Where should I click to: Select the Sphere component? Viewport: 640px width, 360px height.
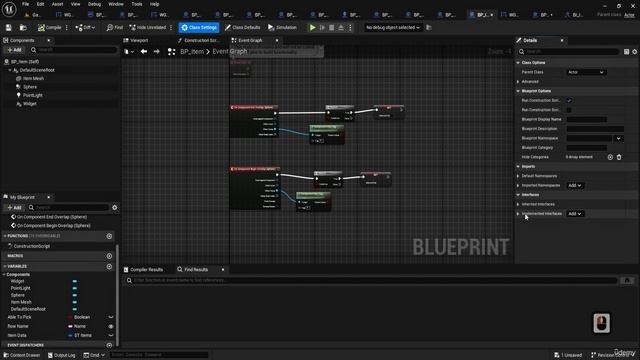point(30,87)
